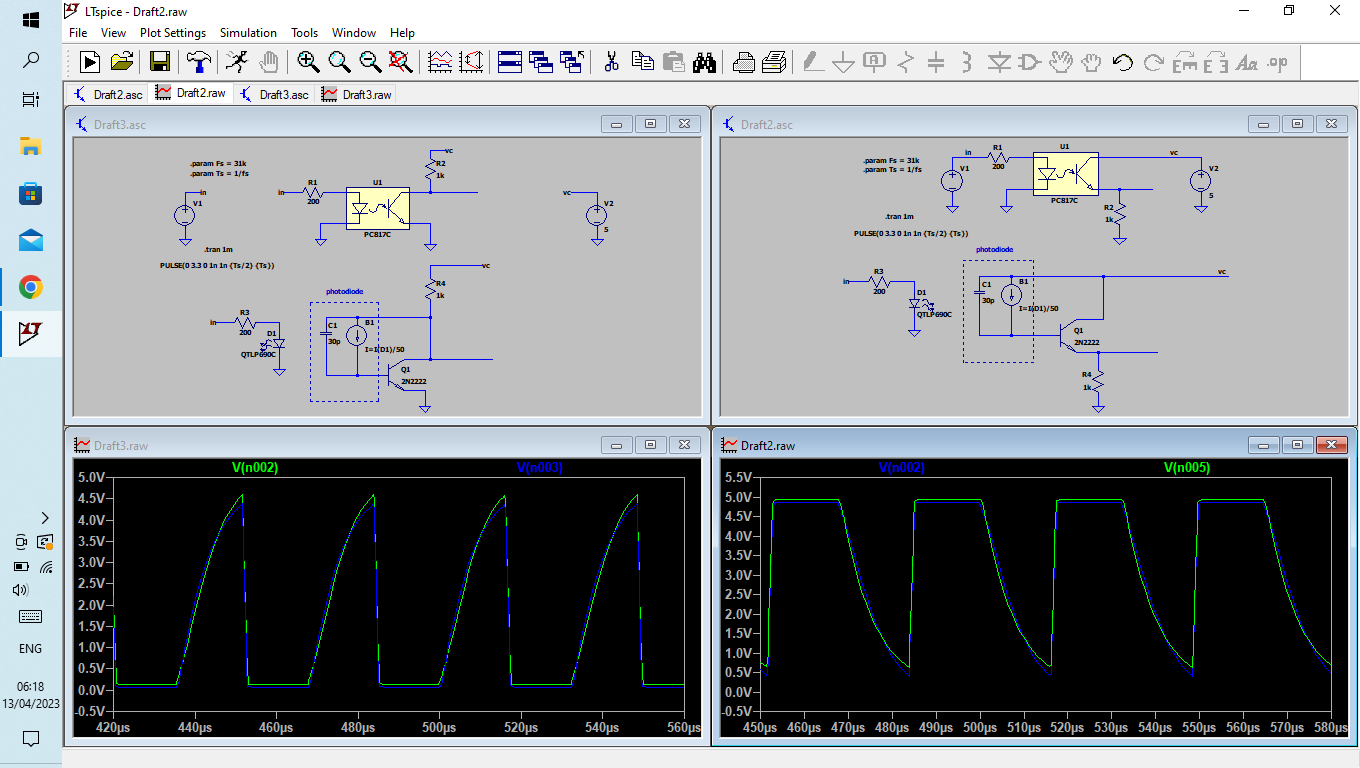
Task: Click the V(n003) trace label
Action: [x=539, y=468]
